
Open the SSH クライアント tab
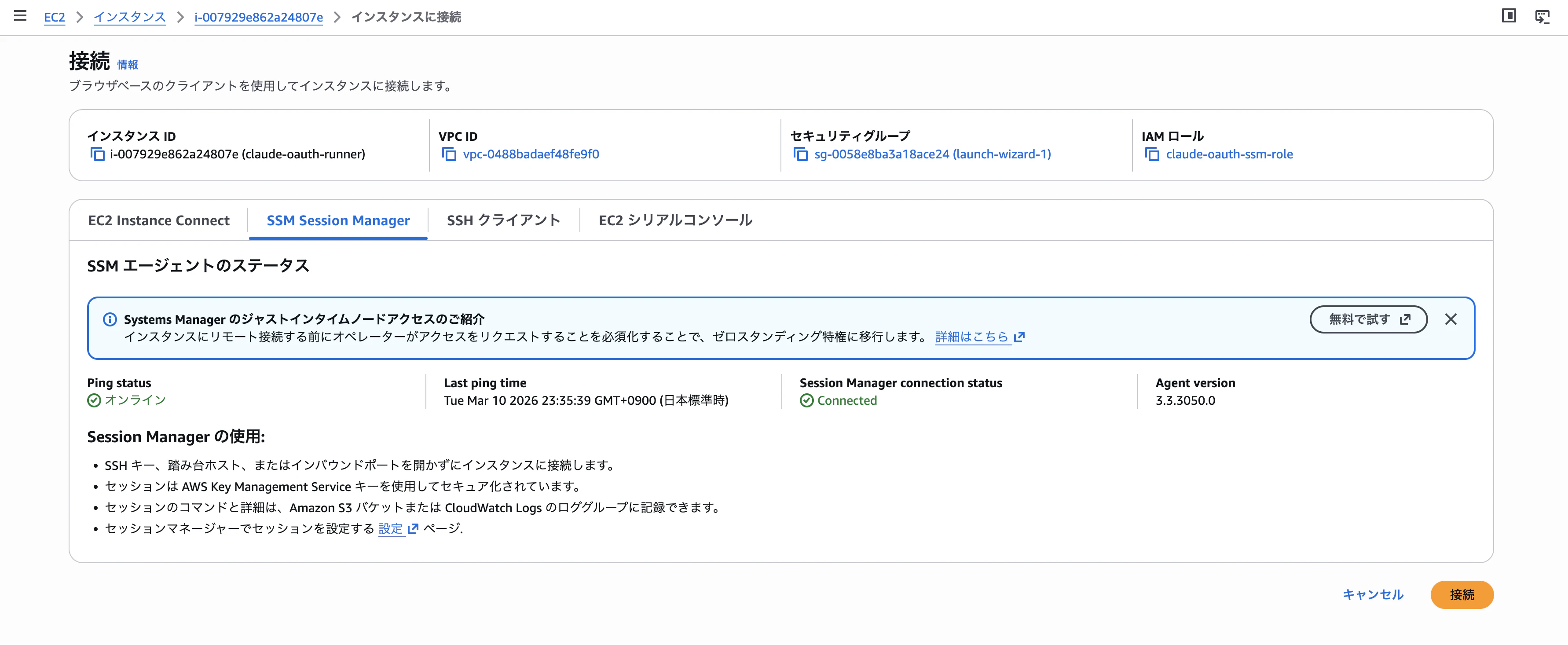coord(503,220)
